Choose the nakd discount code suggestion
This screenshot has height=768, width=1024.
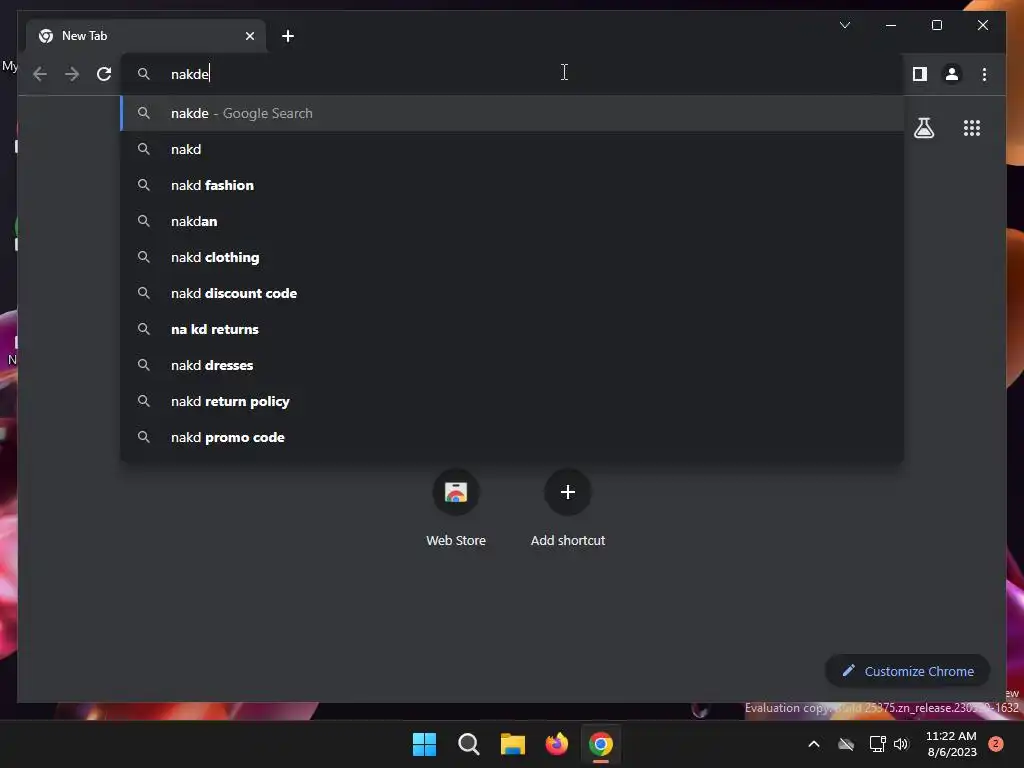tap(512, 293)
